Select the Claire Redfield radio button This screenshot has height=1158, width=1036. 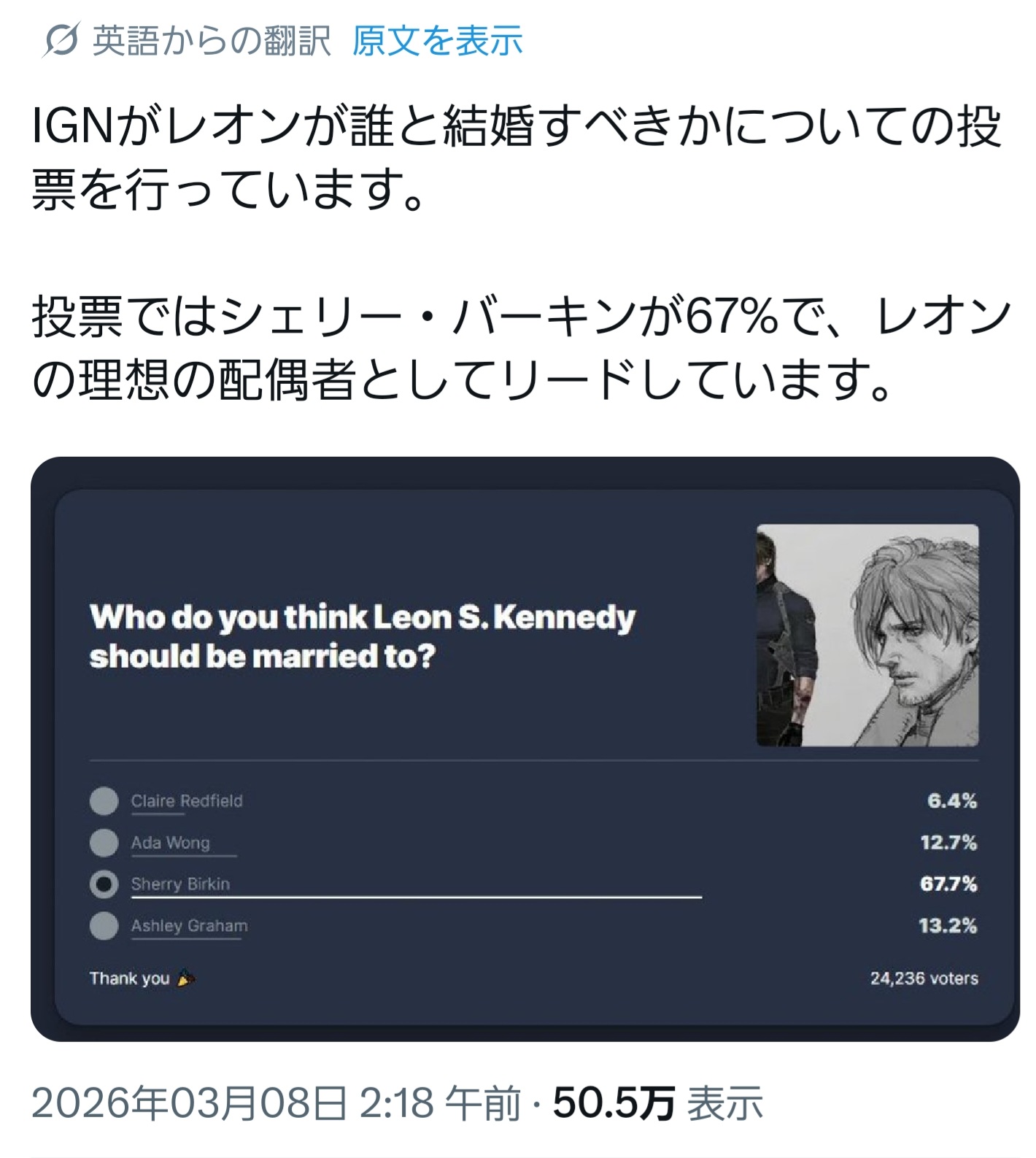(104, 800)
